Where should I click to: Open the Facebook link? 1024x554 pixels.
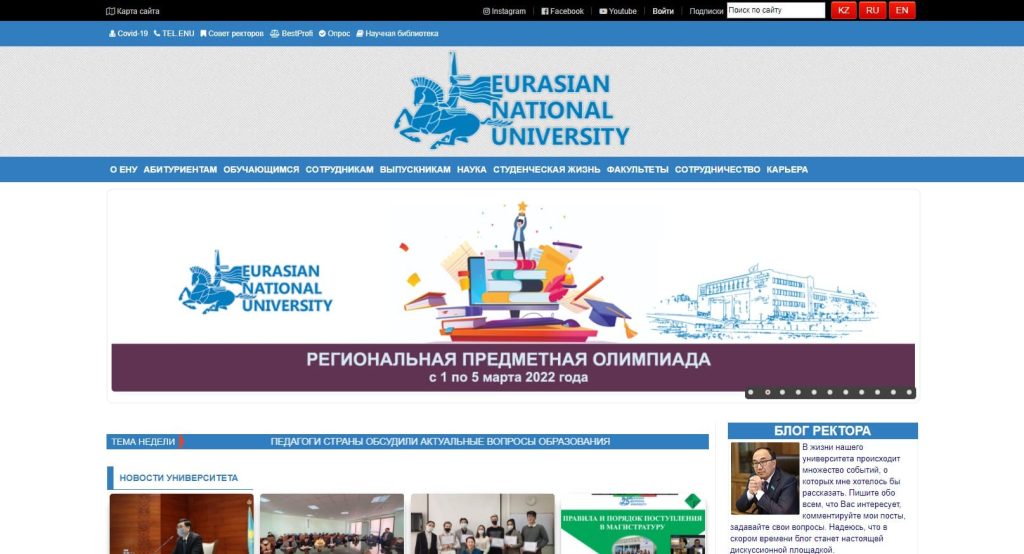point(562,11)
